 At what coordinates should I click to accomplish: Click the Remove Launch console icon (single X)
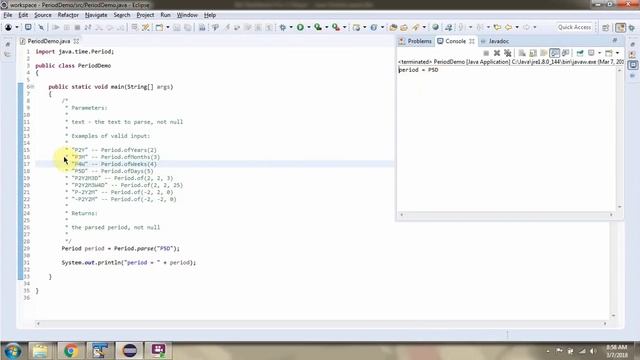[497, 53]
